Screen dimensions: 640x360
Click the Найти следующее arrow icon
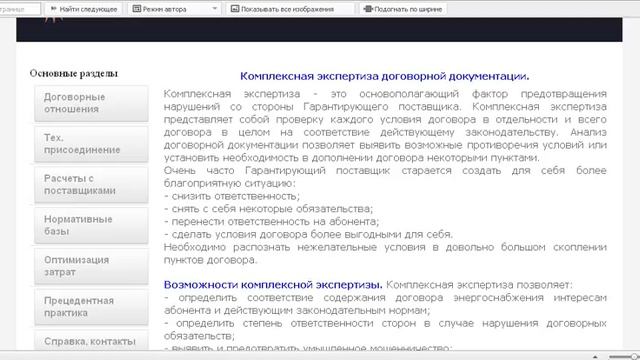53,9
